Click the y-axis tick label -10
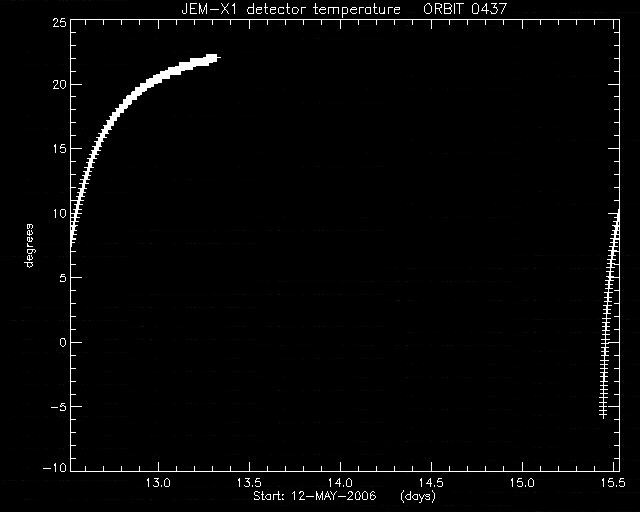This screenshot has height=512, width=640. click(55, 468)
